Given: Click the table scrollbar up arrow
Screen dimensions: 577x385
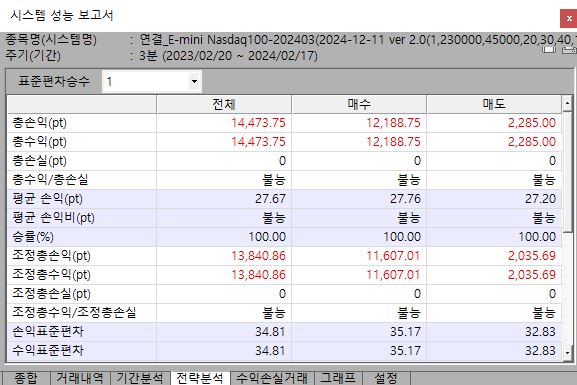Looking at the screenshot, I should pyautogui.click(x=567, y=103).
